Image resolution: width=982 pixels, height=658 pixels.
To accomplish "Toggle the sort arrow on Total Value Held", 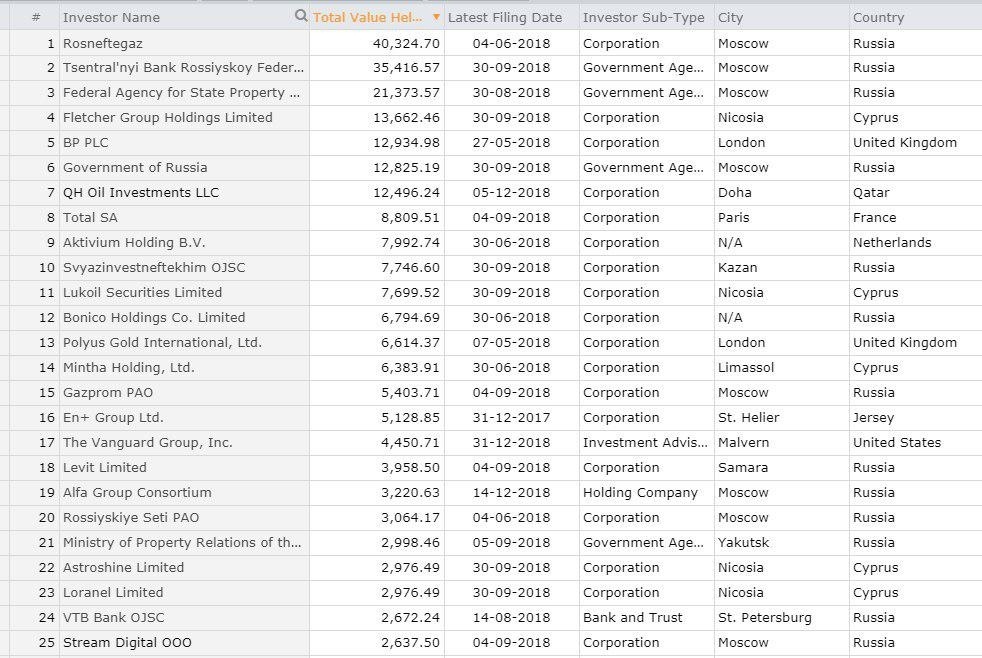I will pyautogui.click(x=436, y=17).
